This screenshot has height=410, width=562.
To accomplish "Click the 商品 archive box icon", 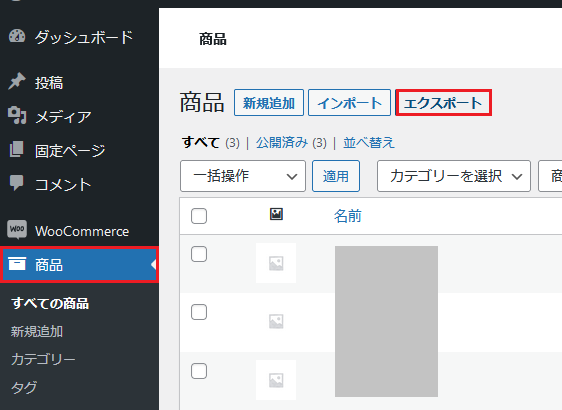I will tap(17, 264).
